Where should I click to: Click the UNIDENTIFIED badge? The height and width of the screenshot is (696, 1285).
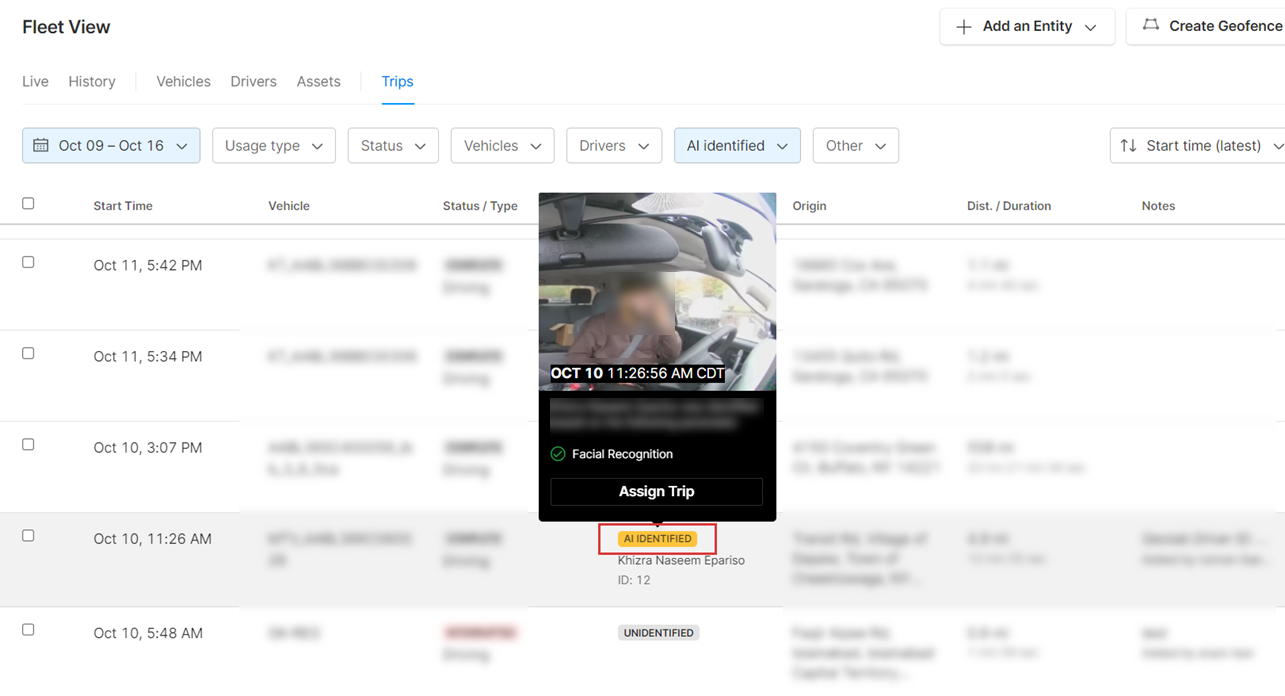point(658,633)
